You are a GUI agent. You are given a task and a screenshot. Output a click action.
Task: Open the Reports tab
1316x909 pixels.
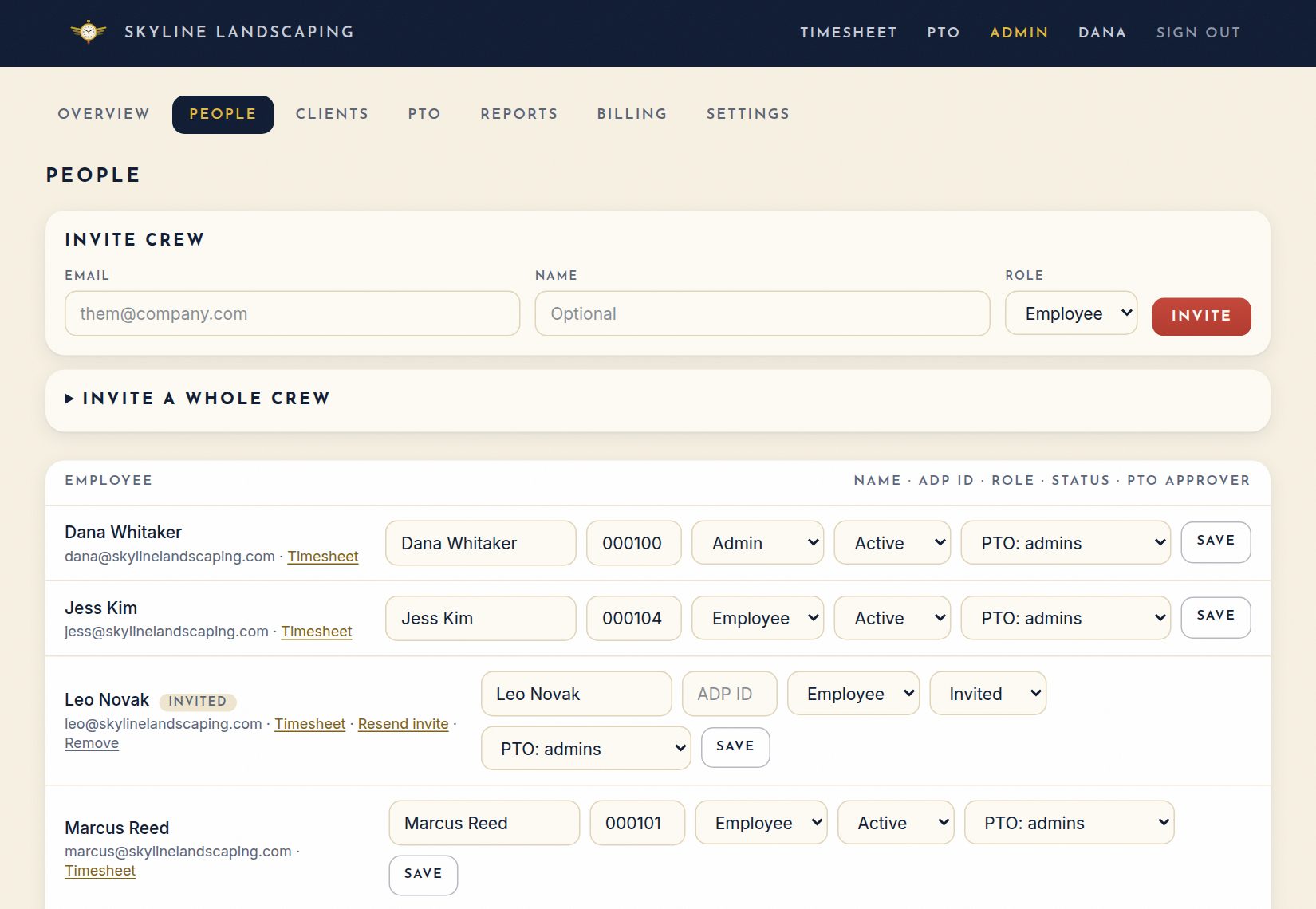click(519, 114)
